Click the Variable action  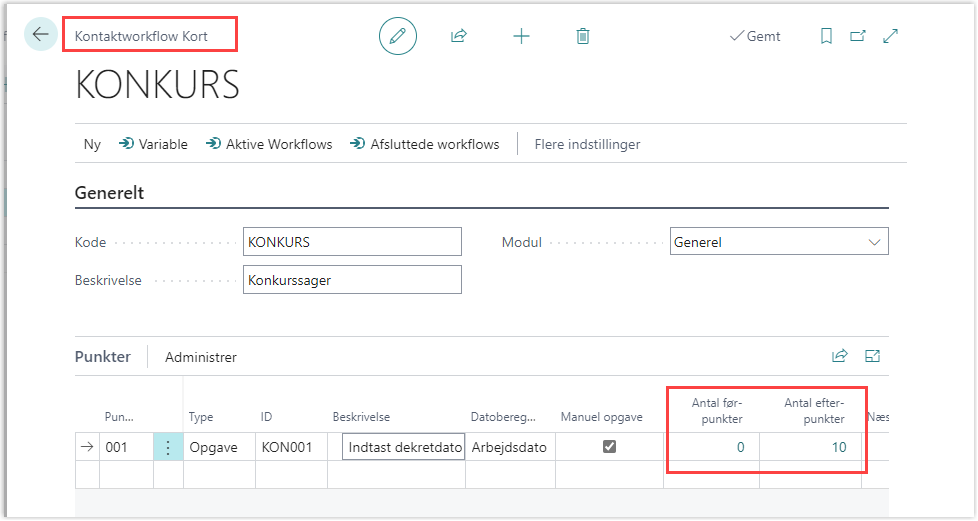[x=153, y=144]
